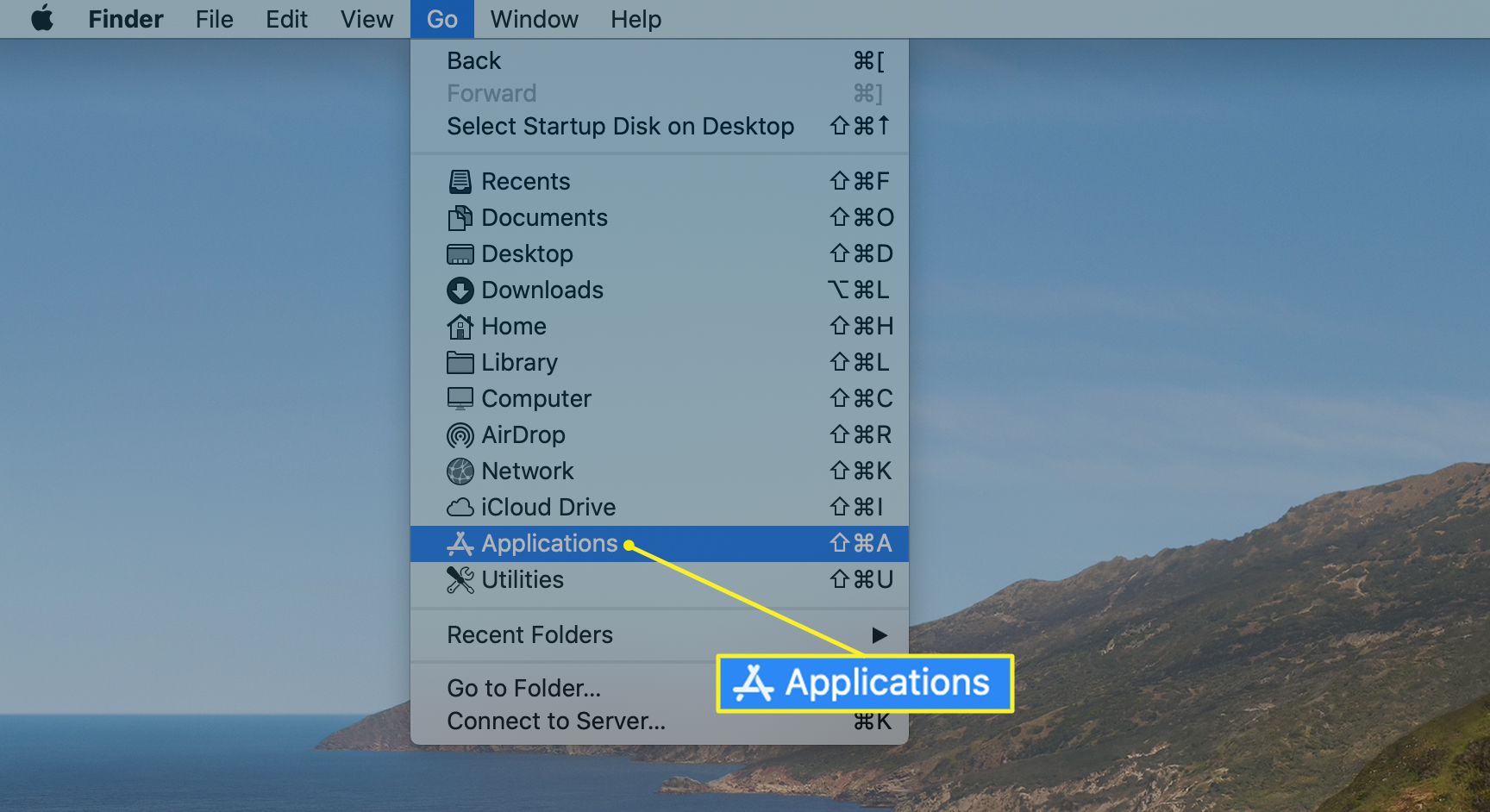The height and width of the screenshot is (812, 1490).
Task: Click the Documents page icon
Action: (460, 217)
